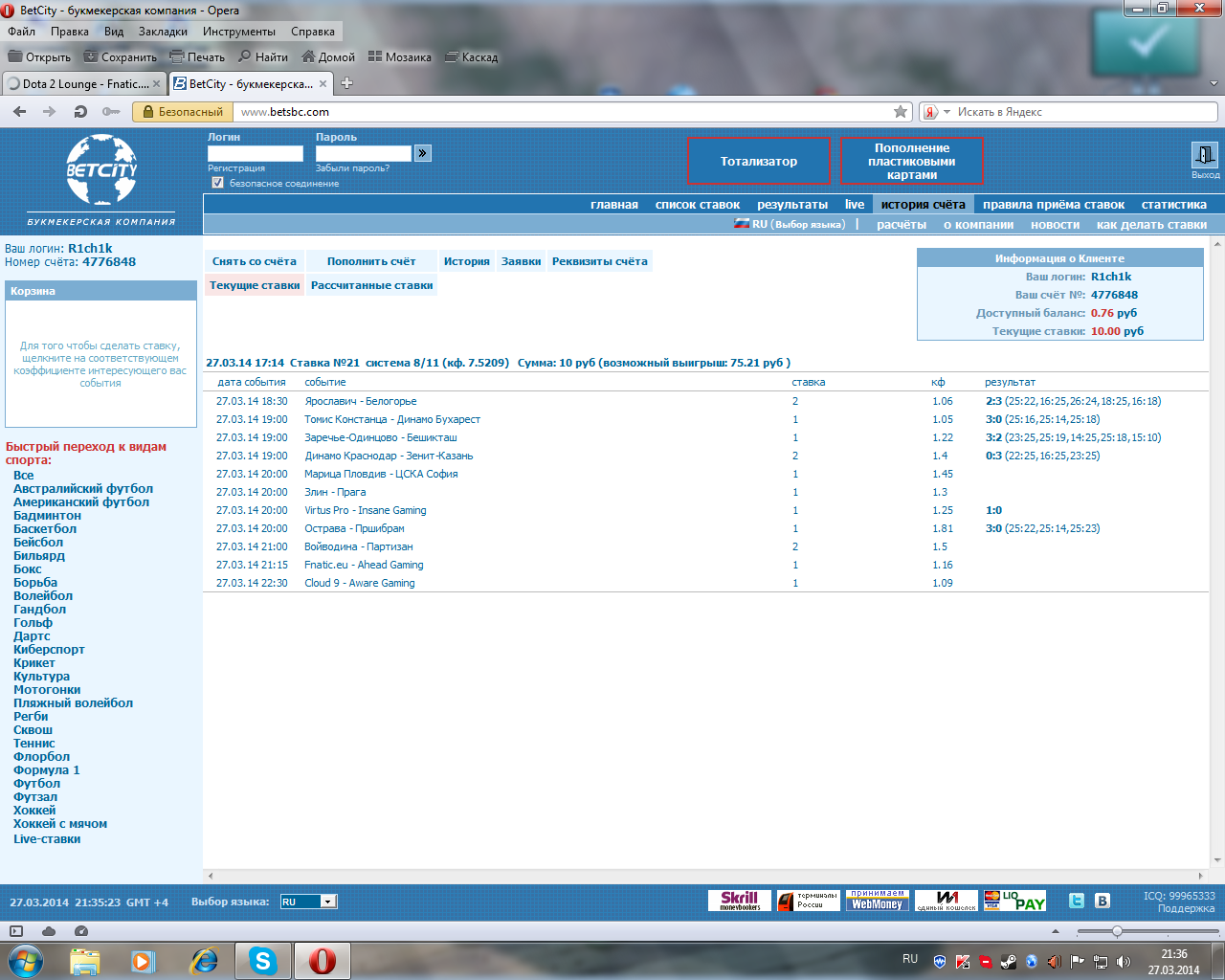This screenshot has width=1225, height=980.
Task: Open a new browser tab
Action: coord(347,83)
